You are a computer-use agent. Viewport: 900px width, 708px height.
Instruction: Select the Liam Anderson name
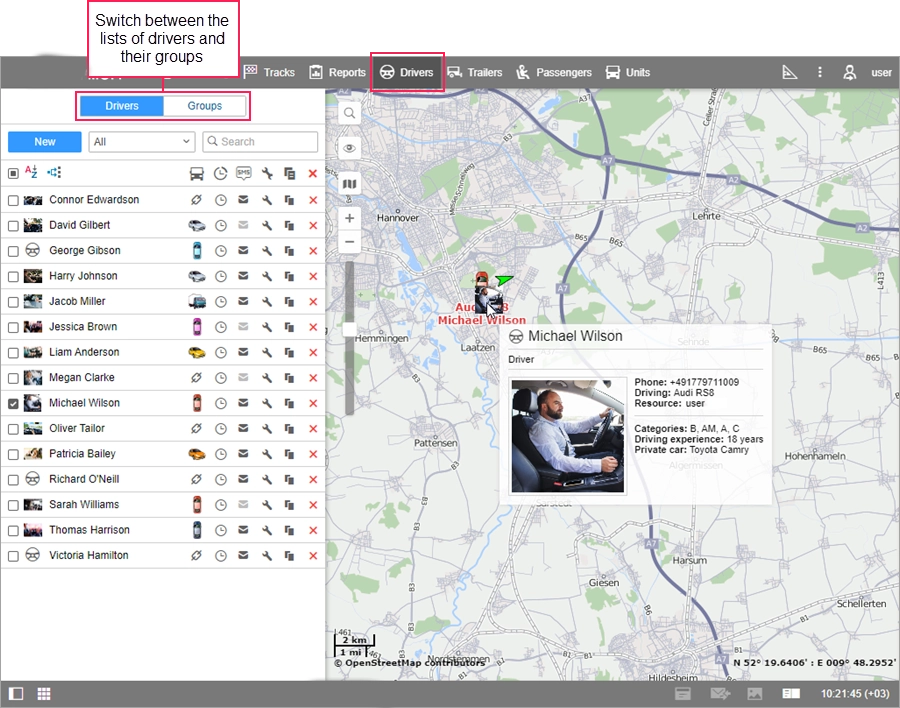click(x=84, y=352)
